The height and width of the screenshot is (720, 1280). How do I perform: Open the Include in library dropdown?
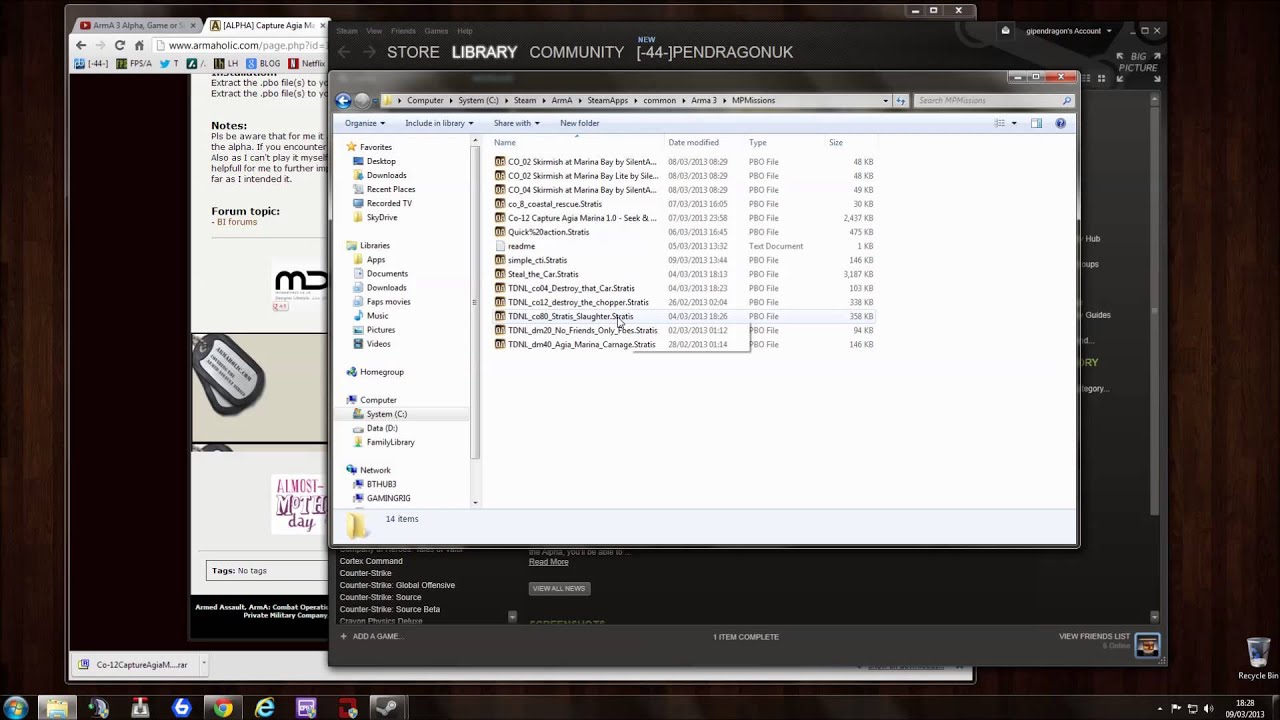(439, 123)
